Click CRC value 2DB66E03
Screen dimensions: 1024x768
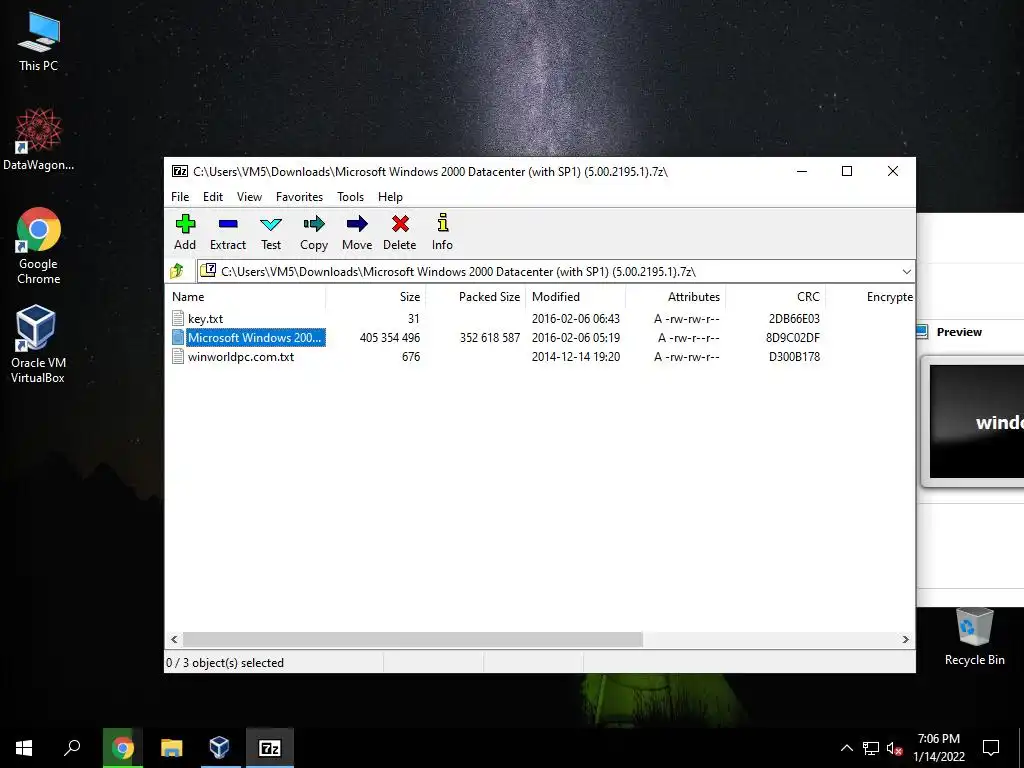point(794,319)
